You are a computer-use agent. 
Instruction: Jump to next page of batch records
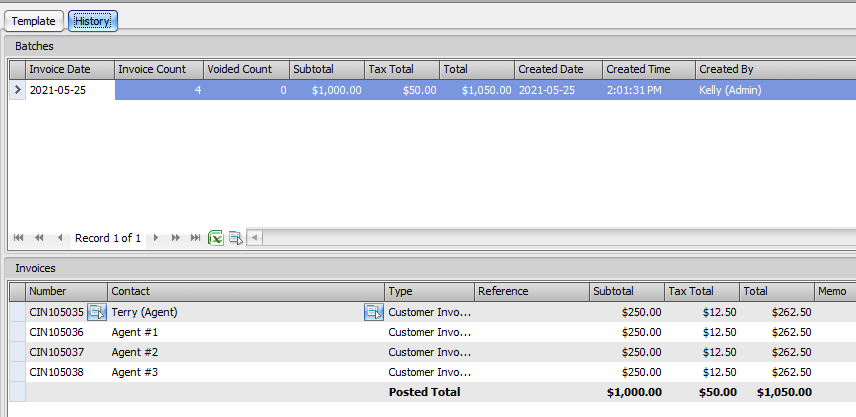click(176, 238)
